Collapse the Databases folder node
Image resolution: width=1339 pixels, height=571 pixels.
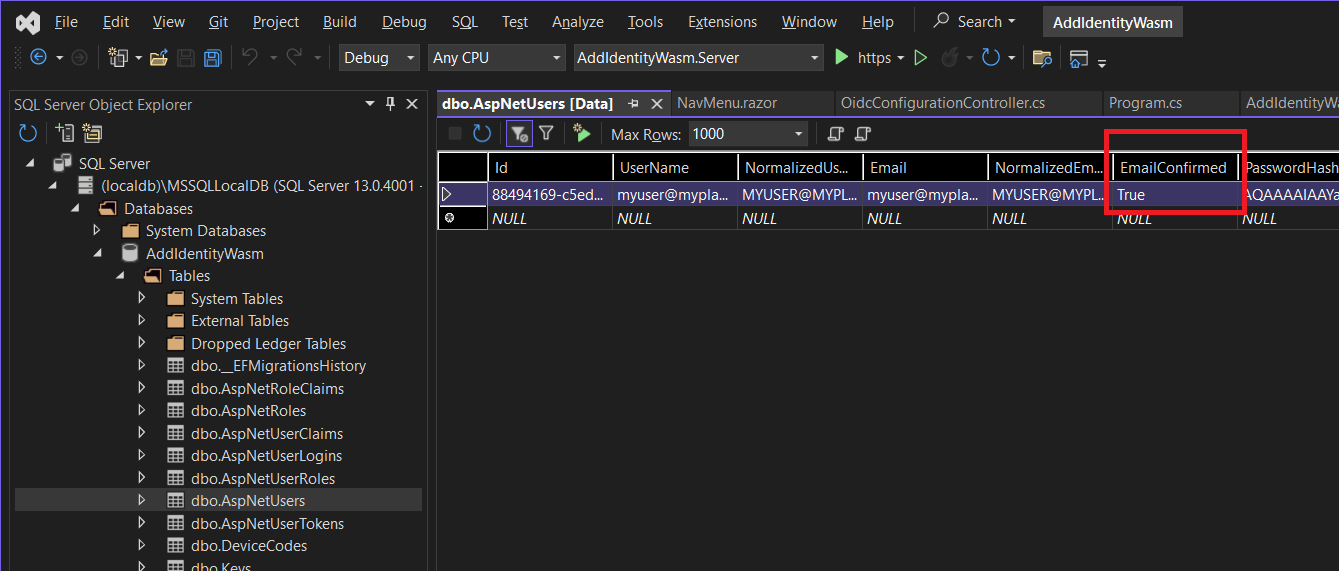(75, 208)
